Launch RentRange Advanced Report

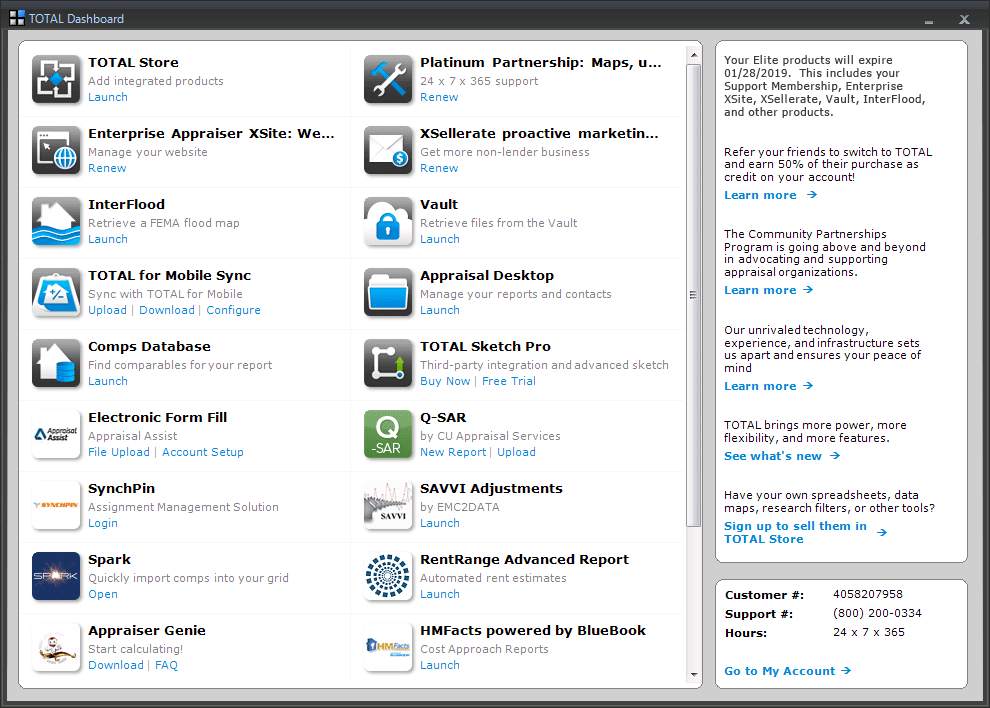coord(440,594)
